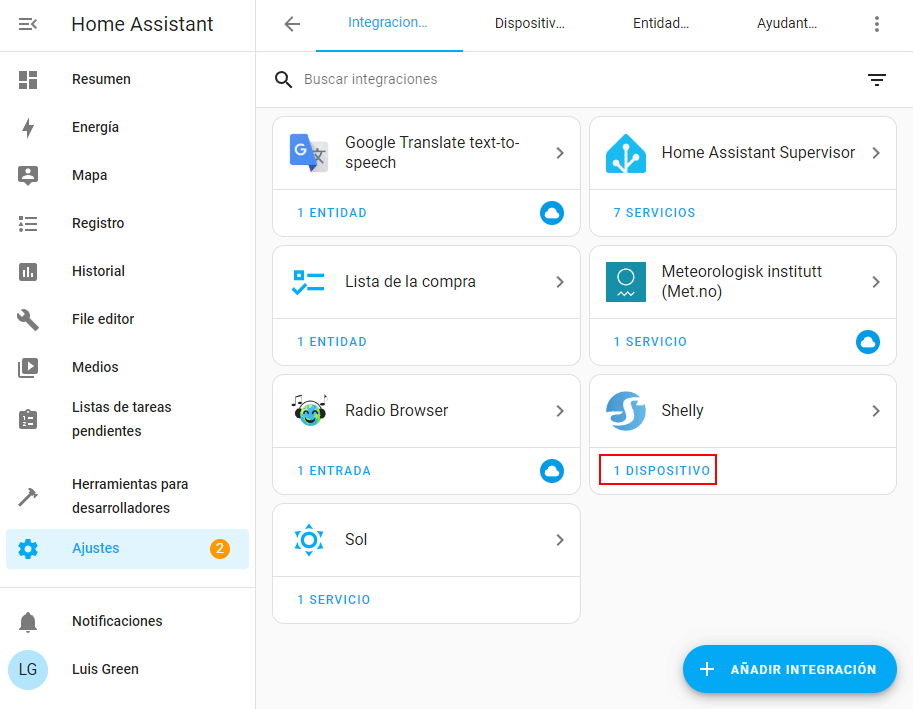Expand the Sol integration chevron

(x=560, y=540)
